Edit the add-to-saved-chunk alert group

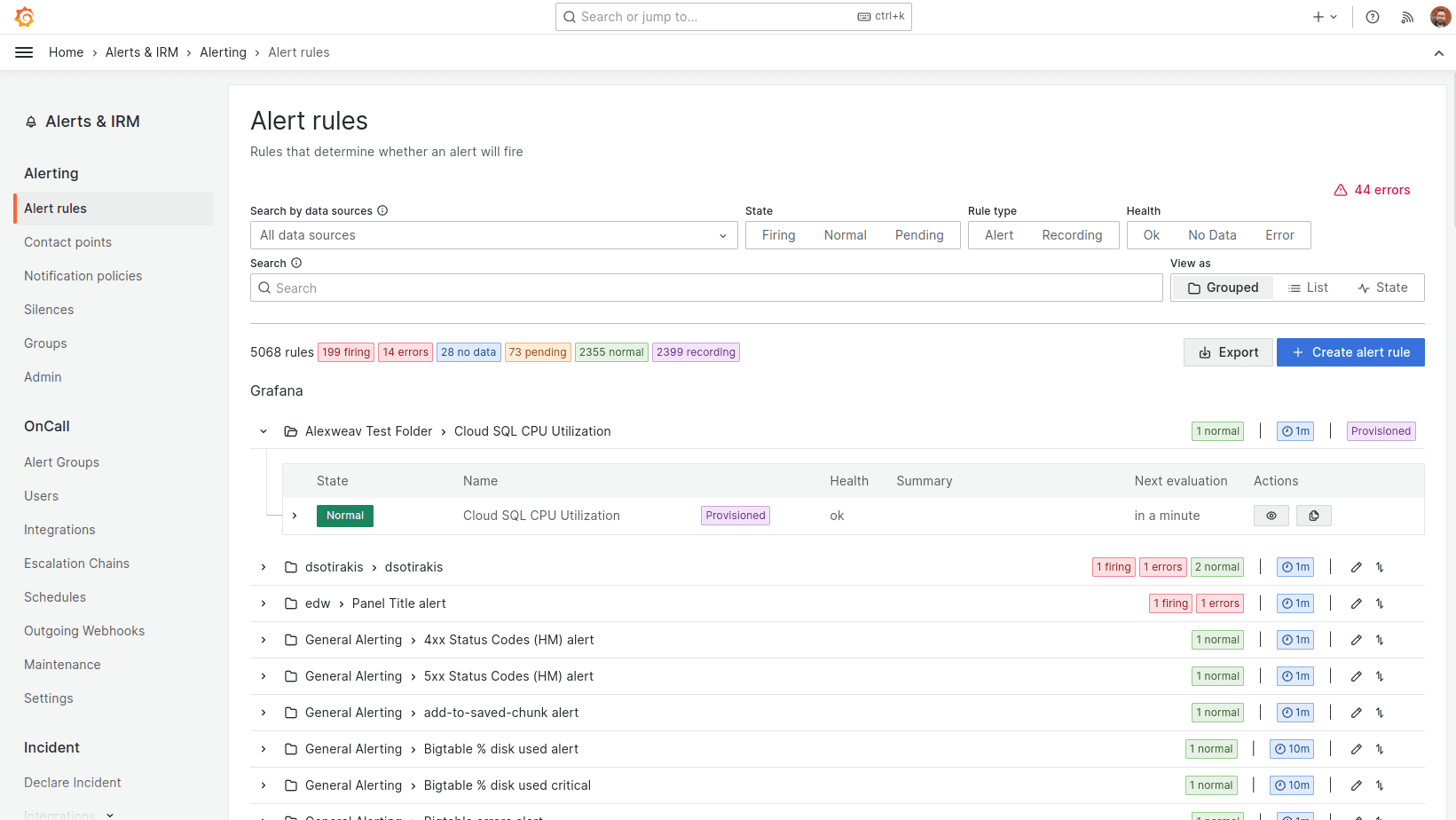pos(1357,713)
